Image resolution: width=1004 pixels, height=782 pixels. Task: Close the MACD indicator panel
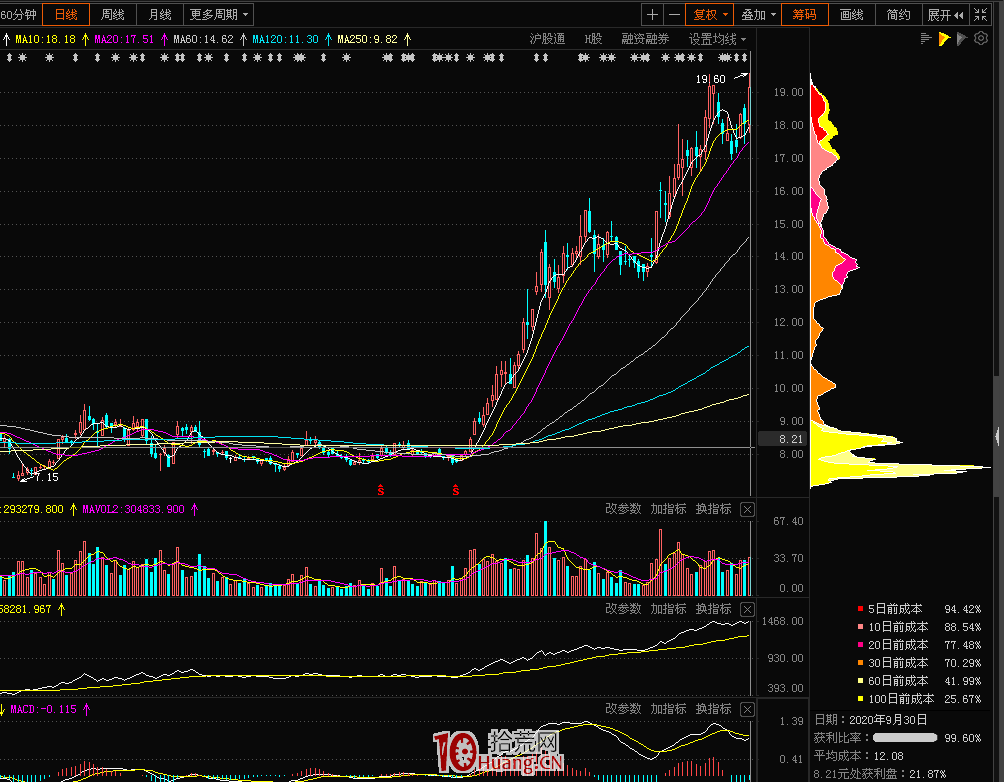[x=747, y=708]
